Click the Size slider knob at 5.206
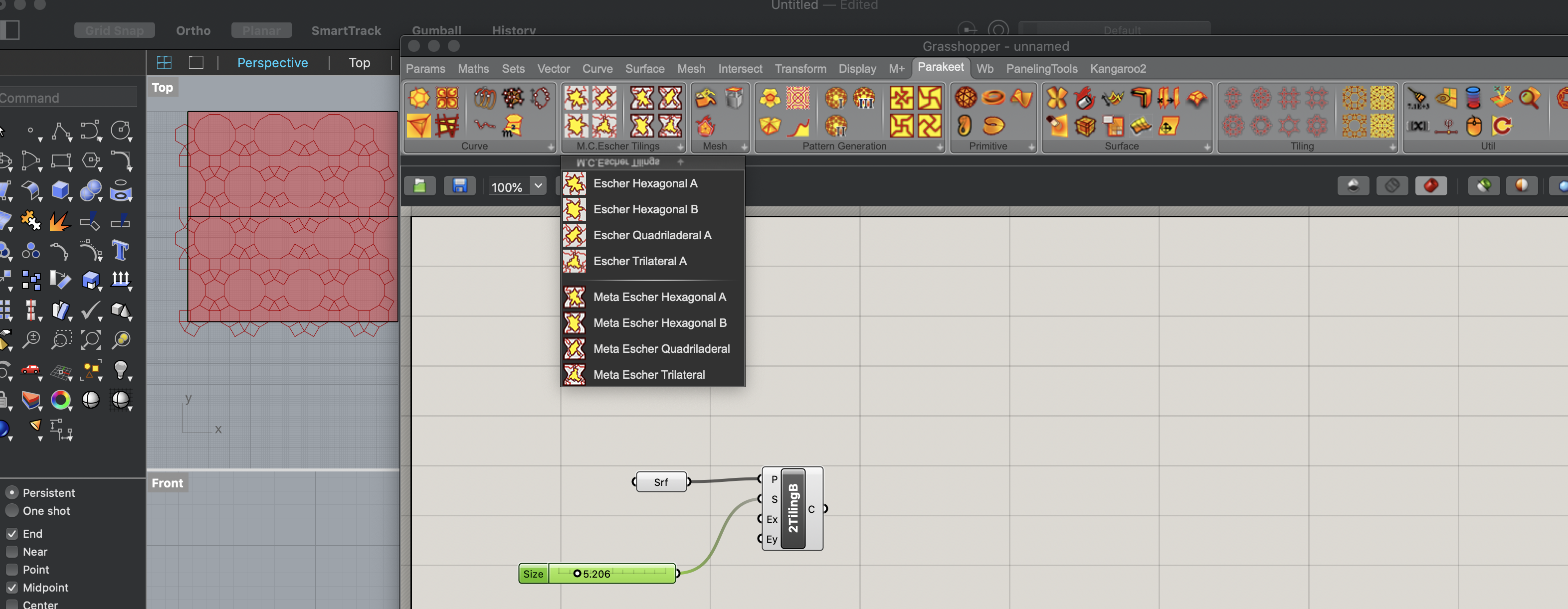1568x609 pixels. click(577, 573)
